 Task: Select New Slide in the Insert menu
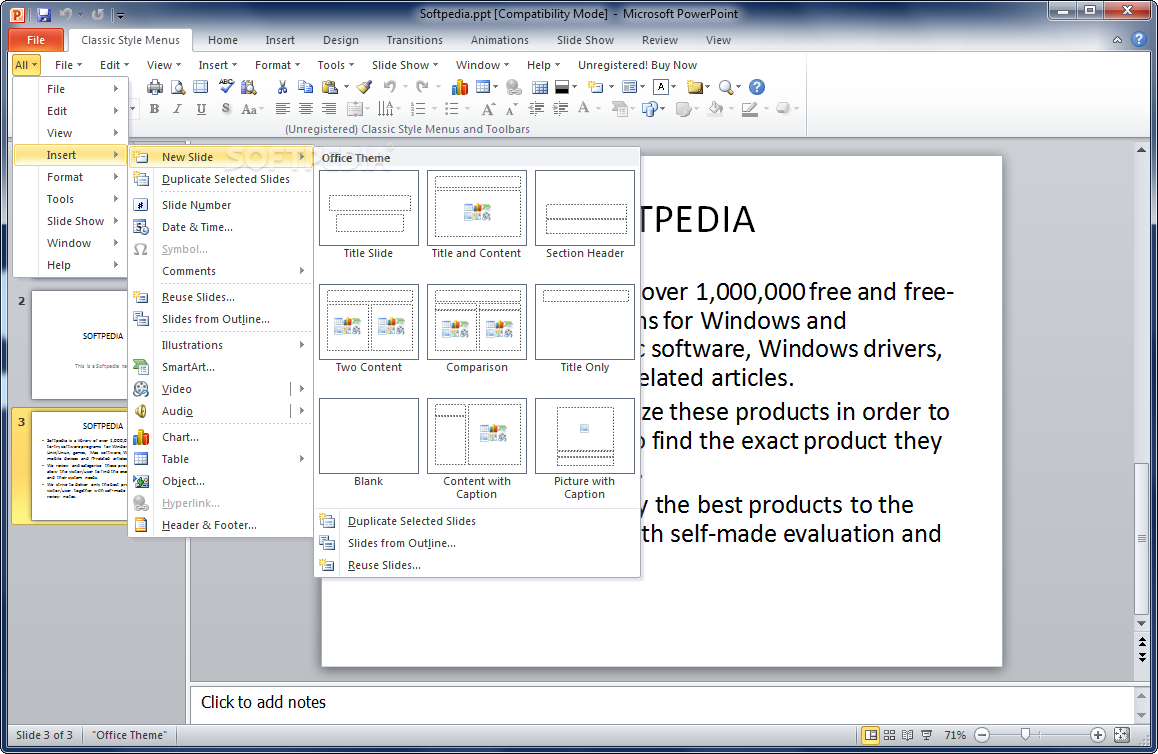(220, 157)
